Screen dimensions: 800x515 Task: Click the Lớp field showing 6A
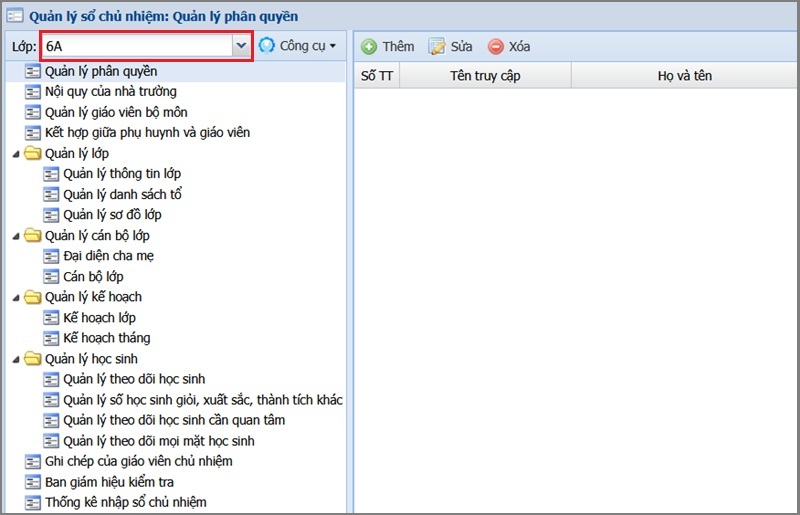pos(137,46)
